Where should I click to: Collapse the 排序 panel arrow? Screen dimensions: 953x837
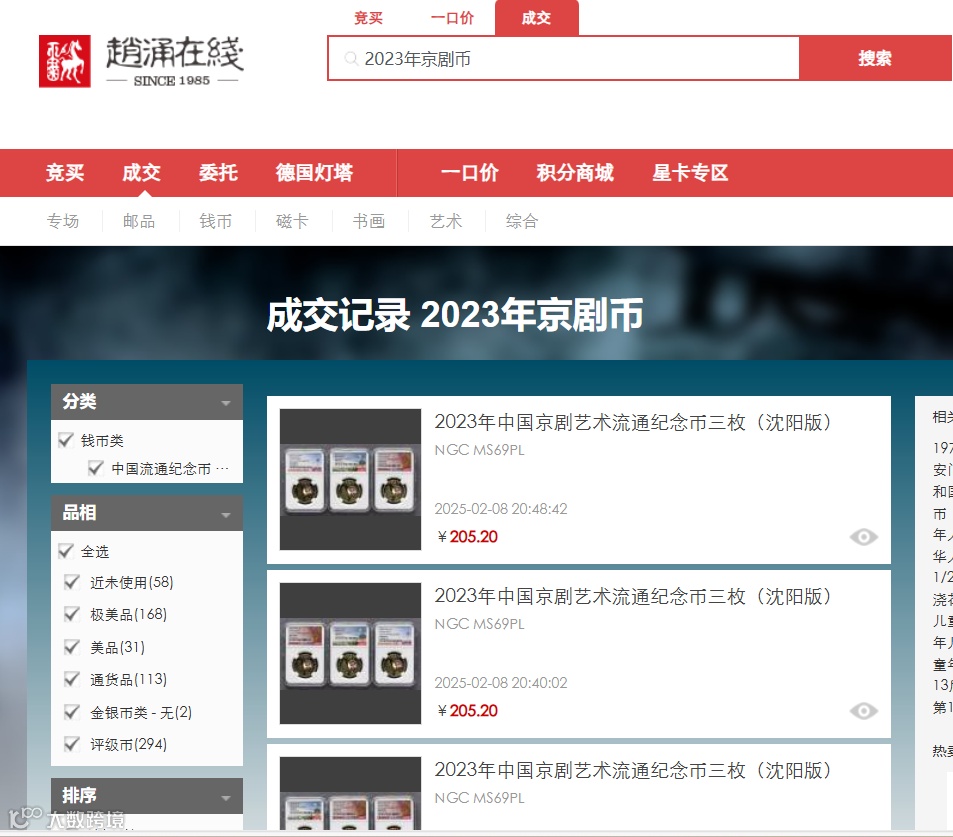(226, 797)
